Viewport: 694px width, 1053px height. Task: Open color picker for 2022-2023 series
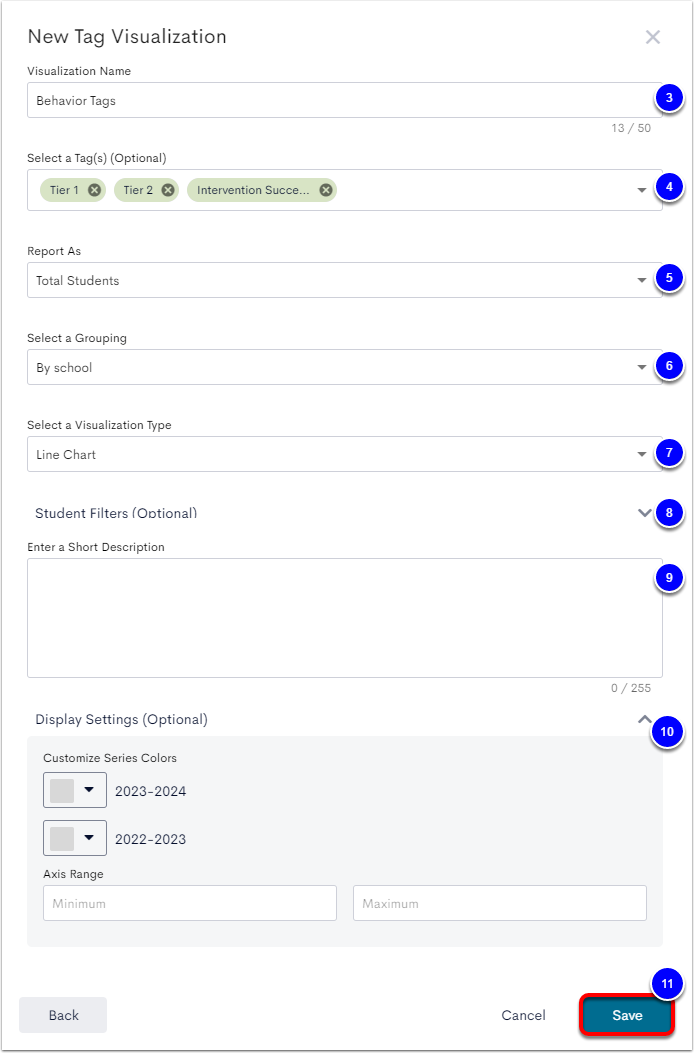[75, 838]
